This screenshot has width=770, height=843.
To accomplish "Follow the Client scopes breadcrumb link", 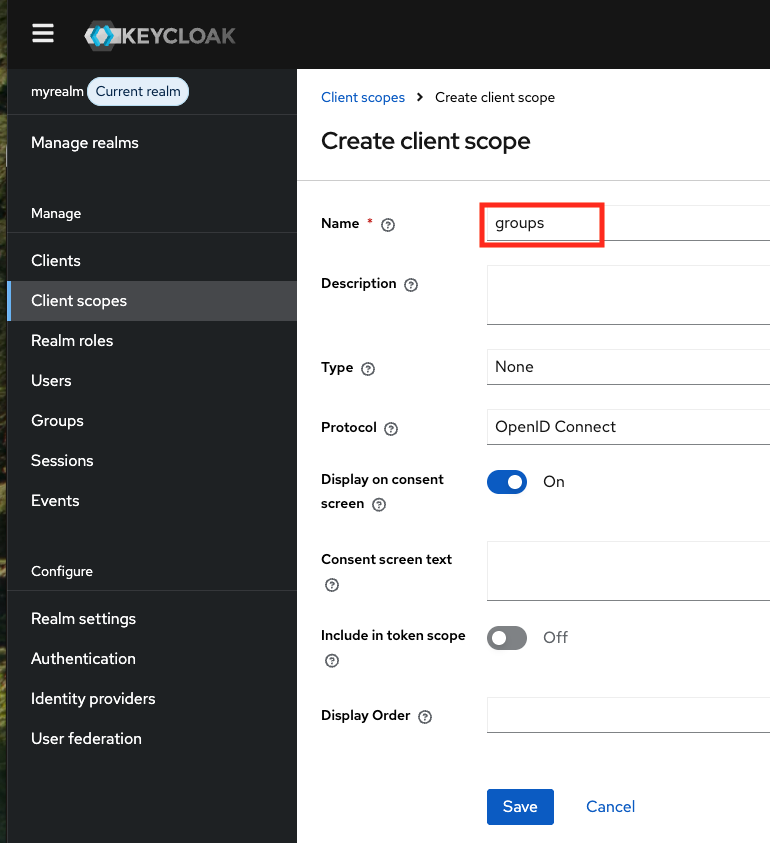I will click(363, 97).
